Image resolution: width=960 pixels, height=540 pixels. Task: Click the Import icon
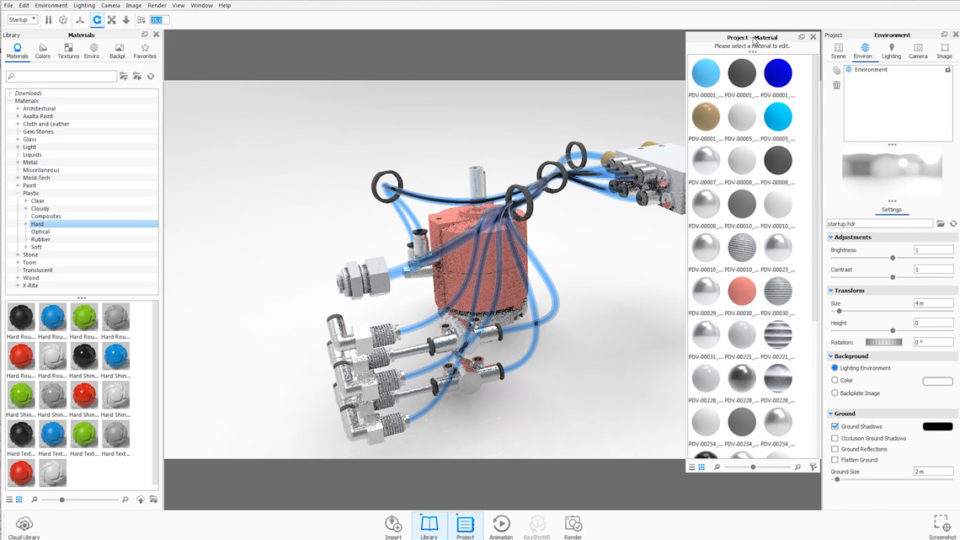pyautogui.click(x=393, y=525)
